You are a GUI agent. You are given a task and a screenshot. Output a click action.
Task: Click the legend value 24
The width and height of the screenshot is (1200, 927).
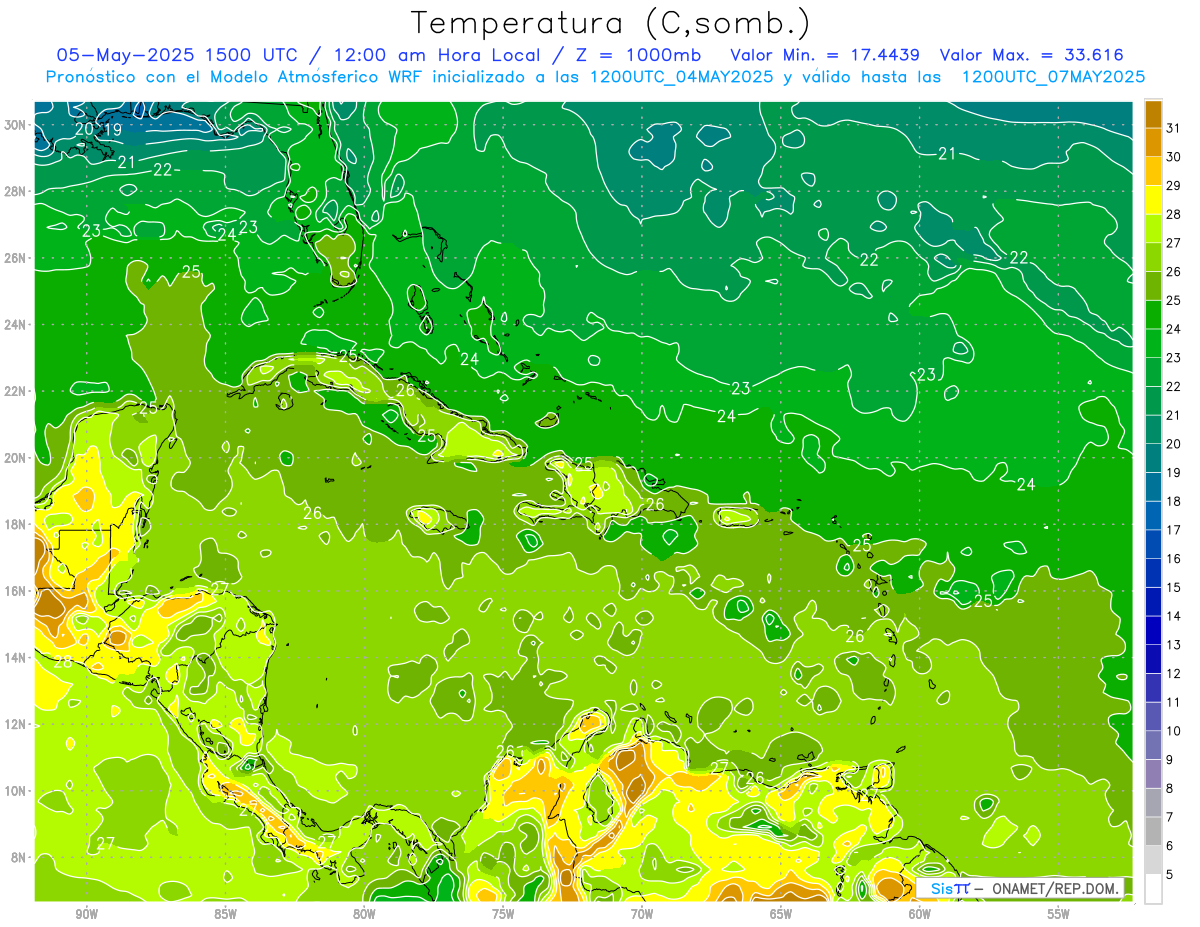1174,329
